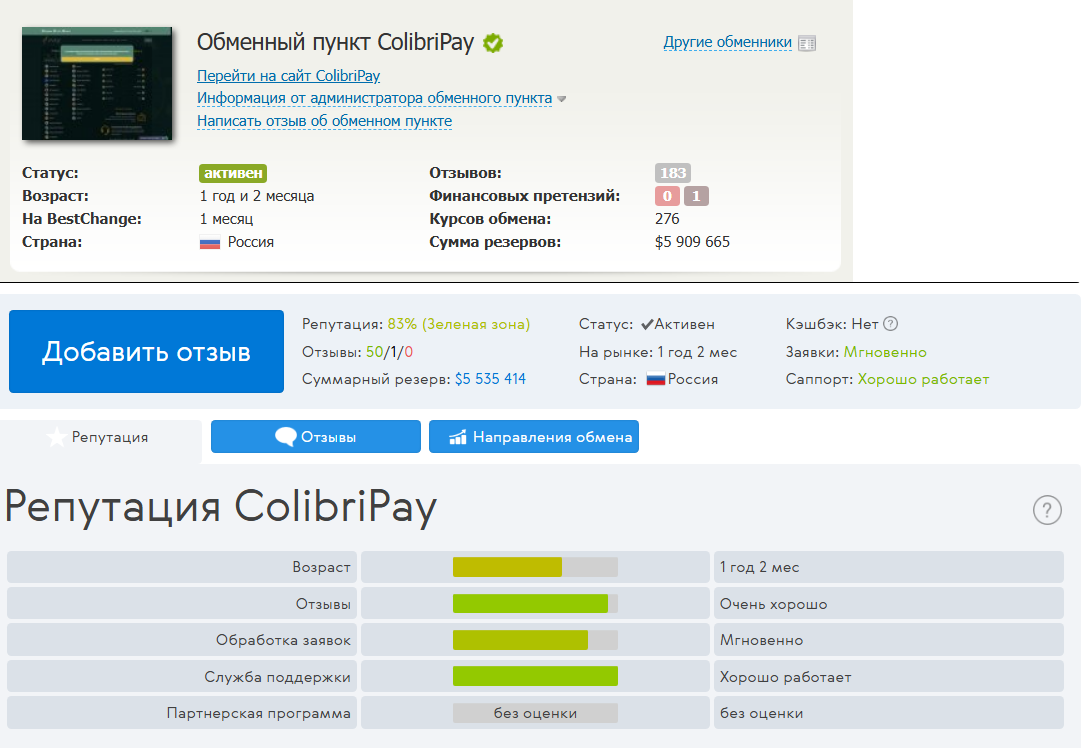Click the green активен status badge
This screenshot has width=1082, height=750.
pyautogui.click(x=233, y=173)
